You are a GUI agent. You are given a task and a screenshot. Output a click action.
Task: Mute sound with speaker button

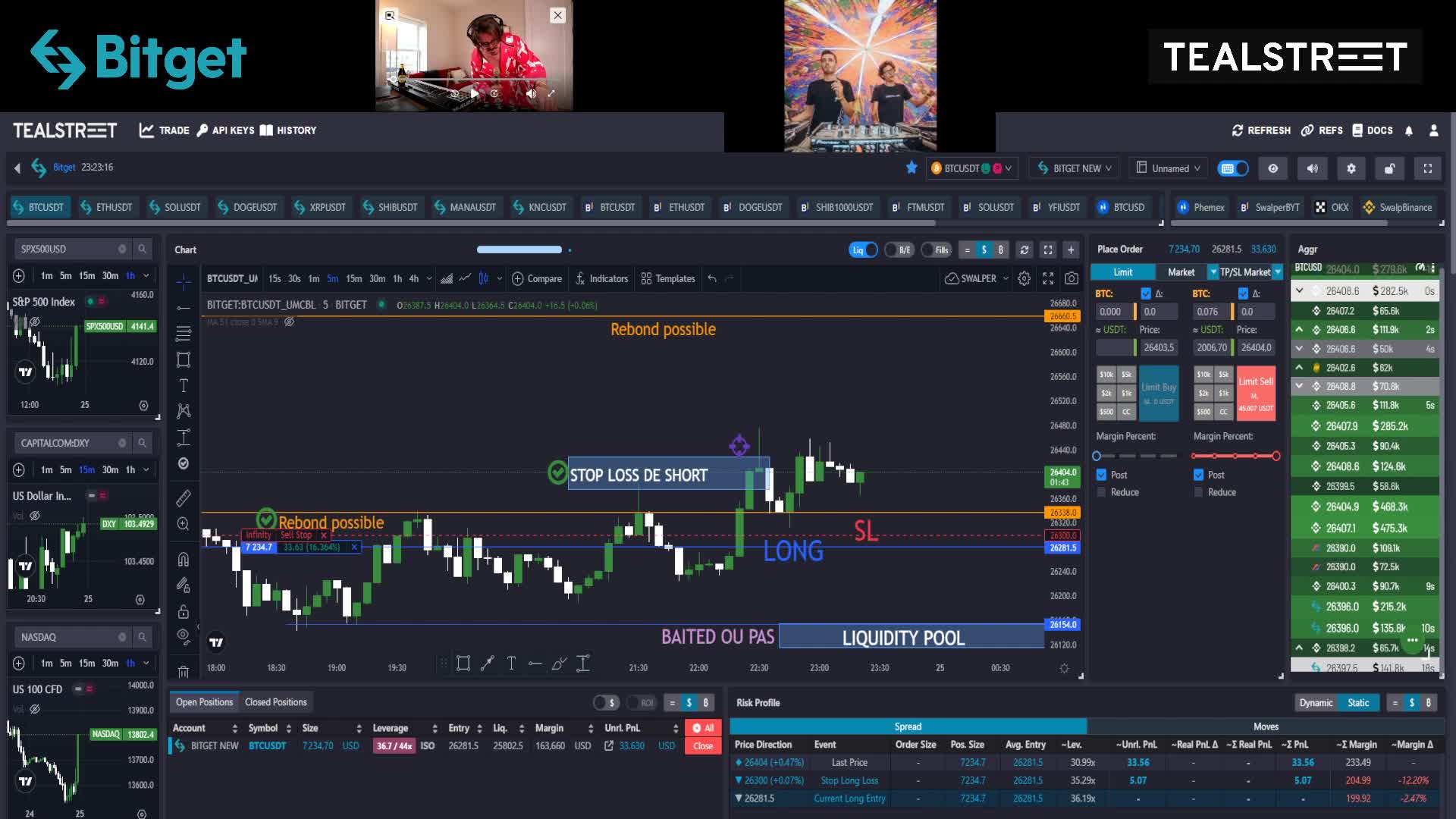[x=1312, y=168]
